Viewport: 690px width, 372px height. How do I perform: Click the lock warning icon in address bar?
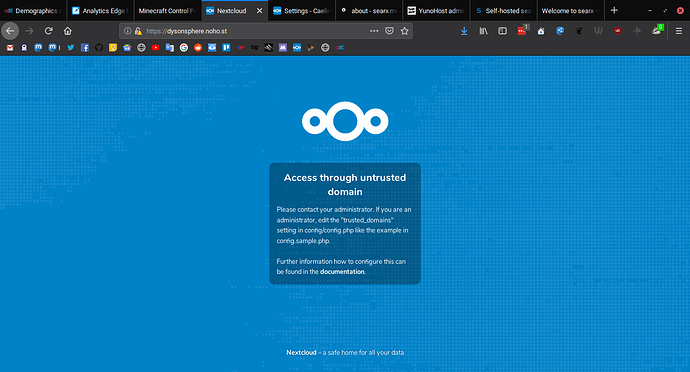tap(138, 31)
